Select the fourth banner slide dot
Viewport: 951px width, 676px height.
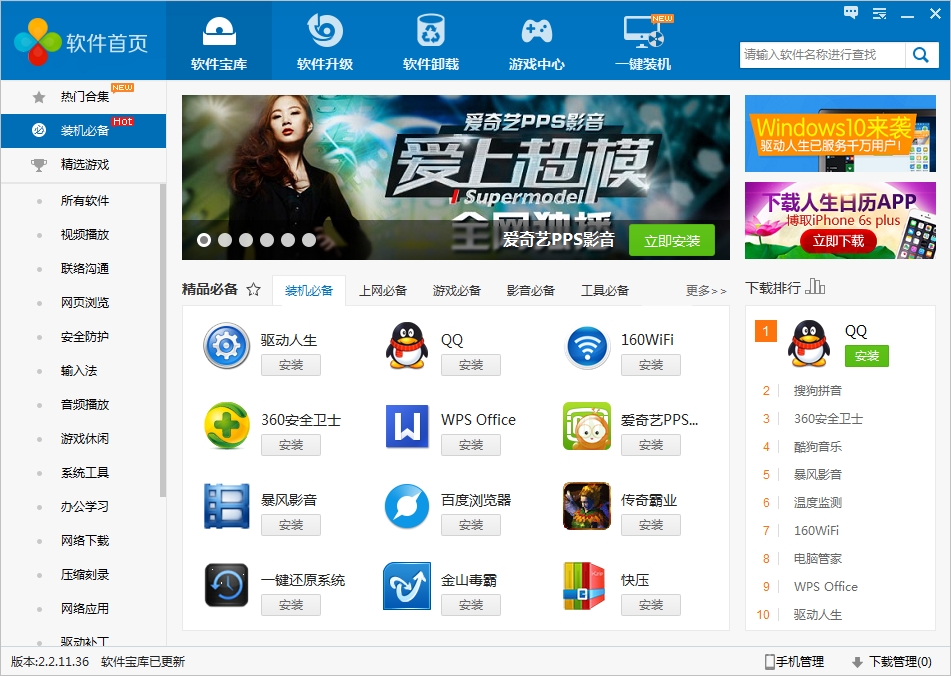click(x=267, y=240)
